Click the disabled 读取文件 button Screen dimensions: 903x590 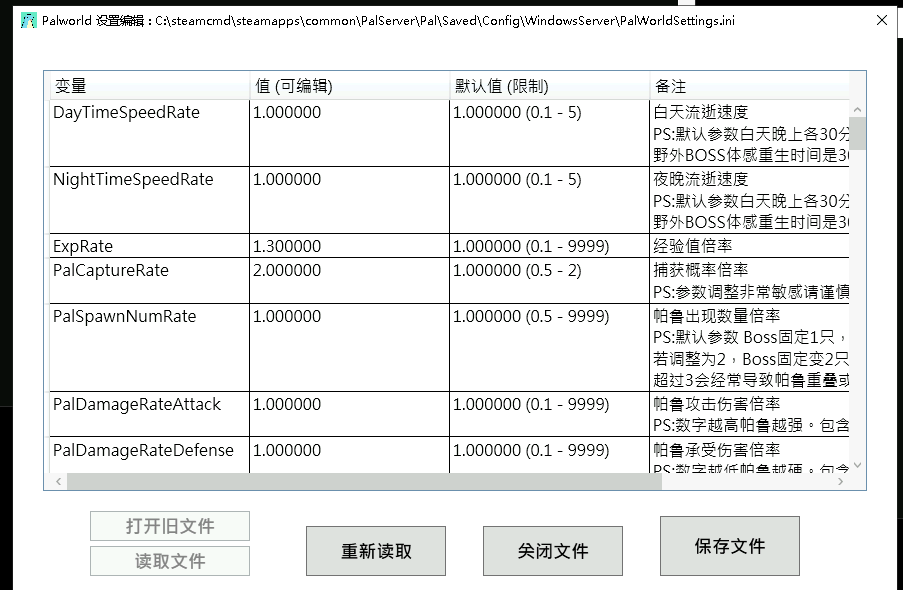170,561
